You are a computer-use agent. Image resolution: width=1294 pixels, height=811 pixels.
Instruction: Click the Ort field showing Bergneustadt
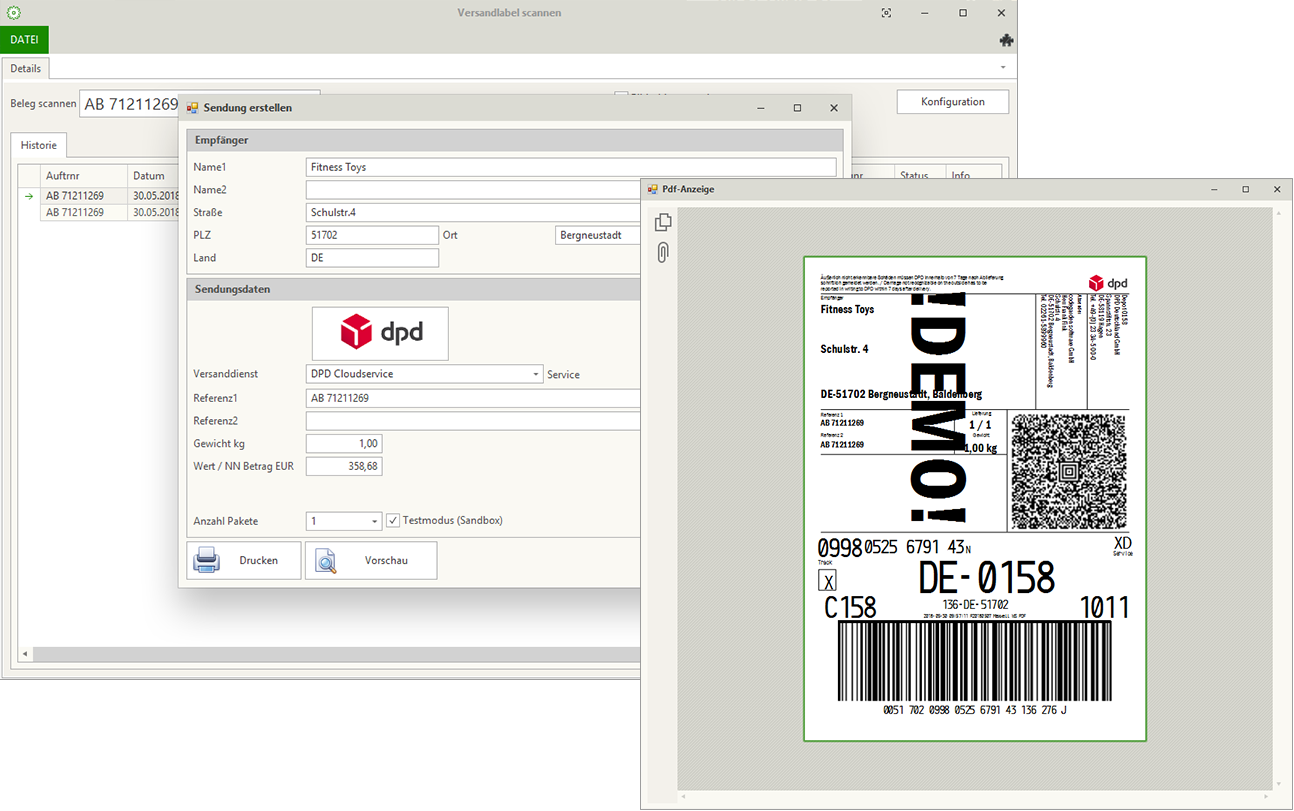(598, 235)
